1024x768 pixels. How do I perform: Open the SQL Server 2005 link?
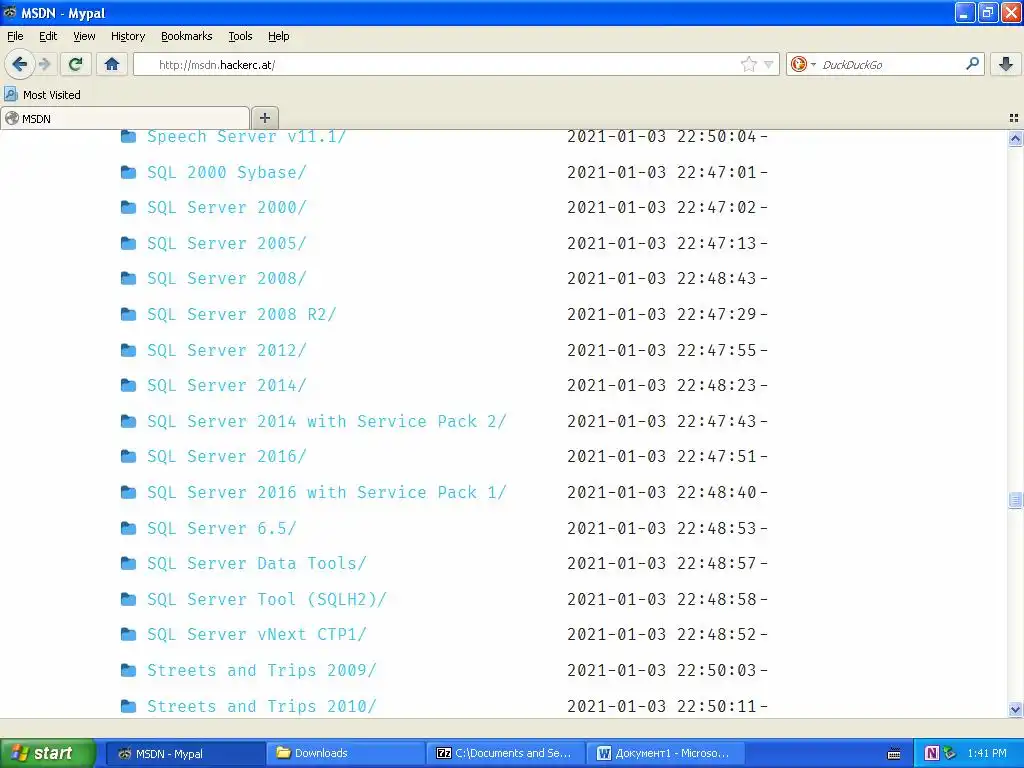point(227,243)
